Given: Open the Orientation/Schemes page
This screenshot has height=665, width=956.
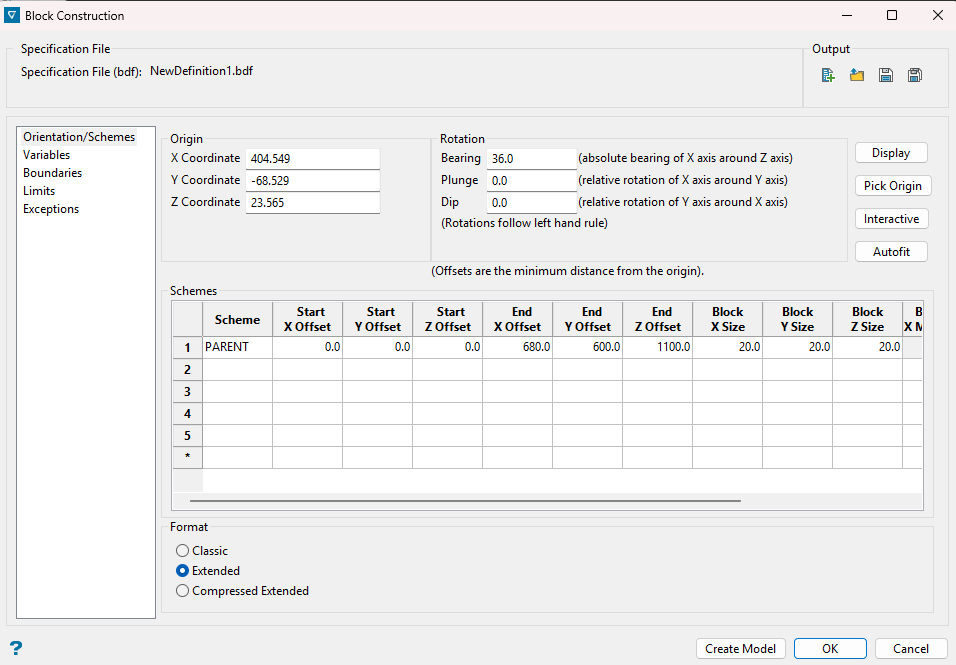Looking at the screenshot, I should 79,137.
